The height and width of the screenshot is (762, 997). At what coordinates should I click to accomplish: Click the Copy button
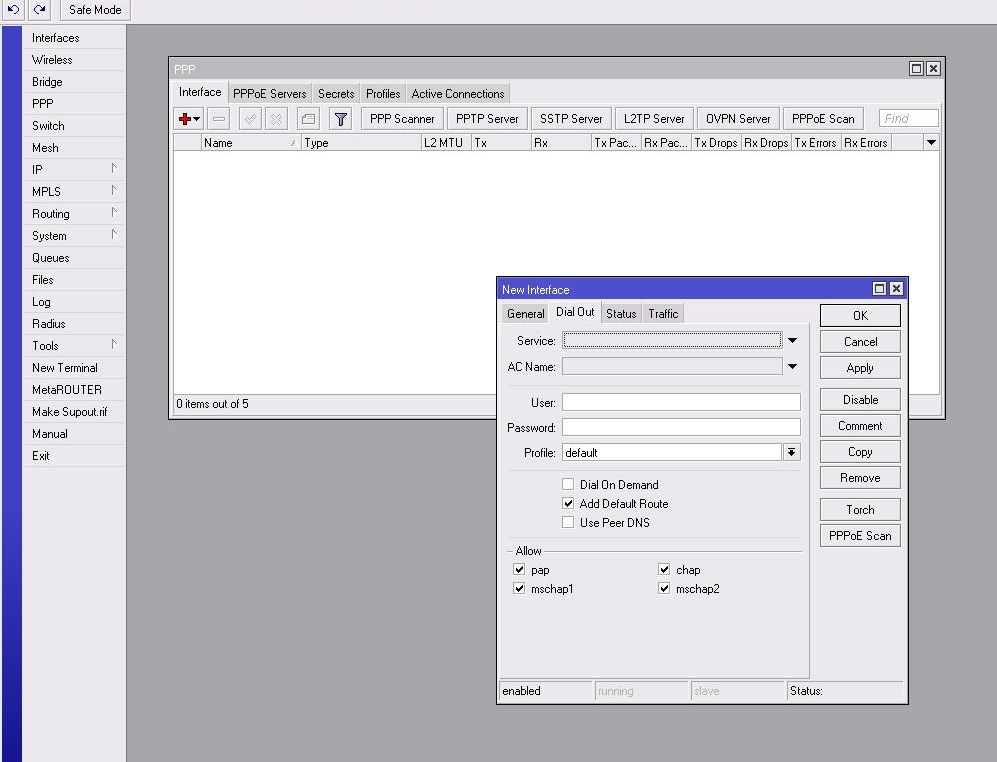click(860, 452)
